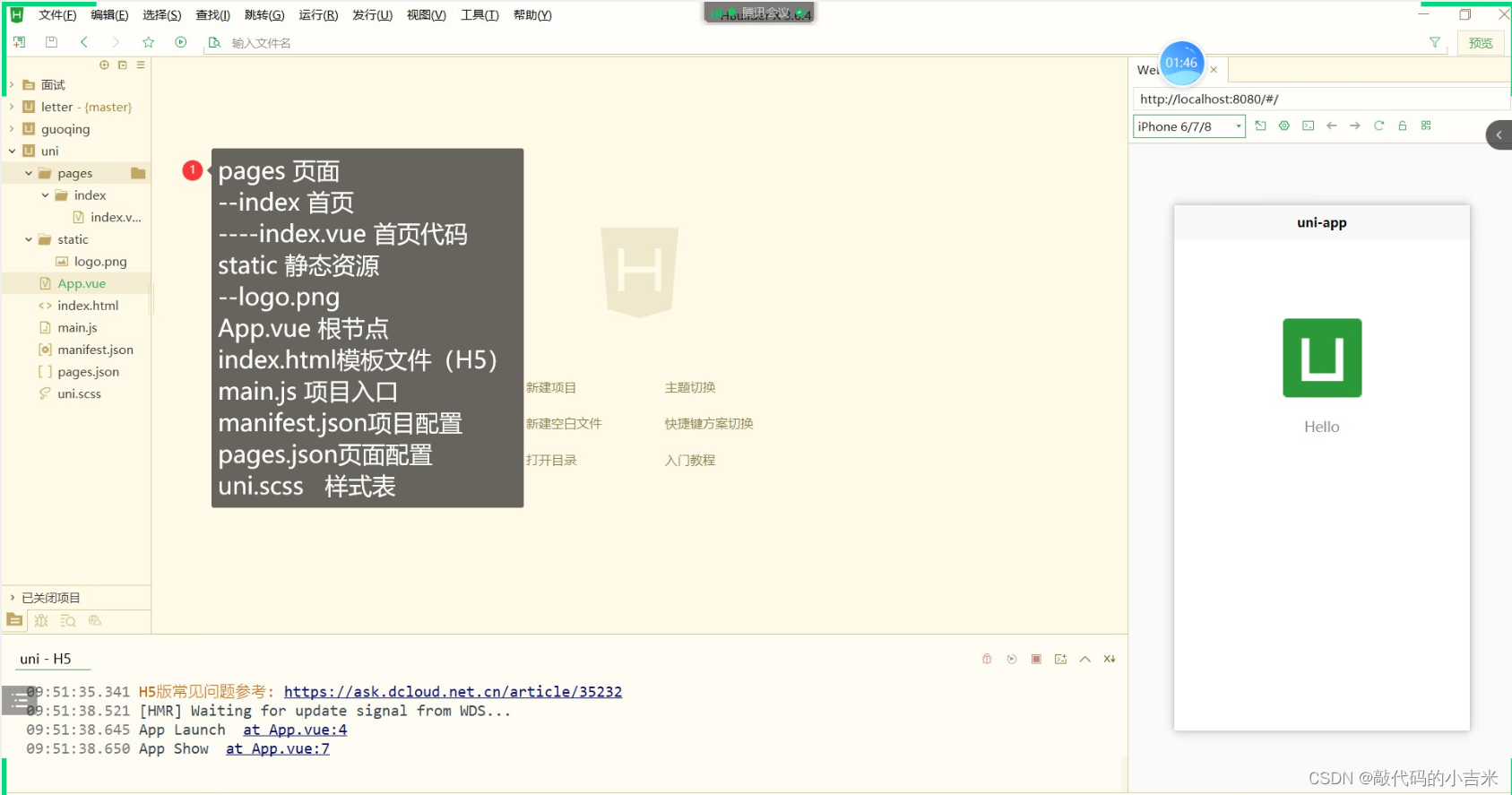The image size is (1512, 795).
Task: Click the rightmost icon in the bottom sidebar strip
Action: pyautogui.click(x=95, y=620)
